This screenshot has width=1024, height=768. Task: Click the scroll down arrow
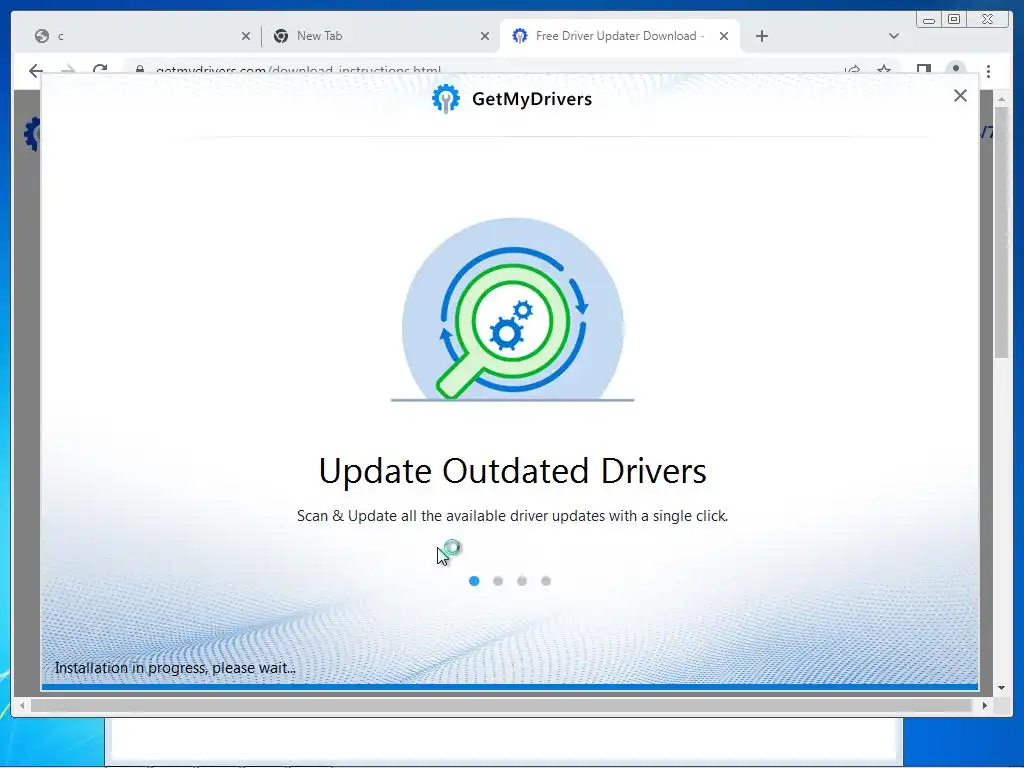(1001, 688)
